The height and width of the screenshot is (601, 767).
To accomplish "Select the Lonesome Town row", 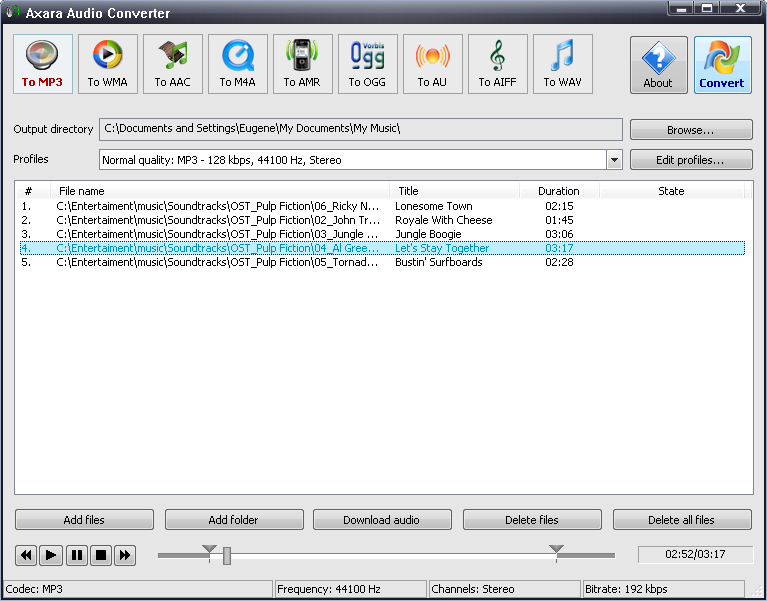I will point(382,206).
